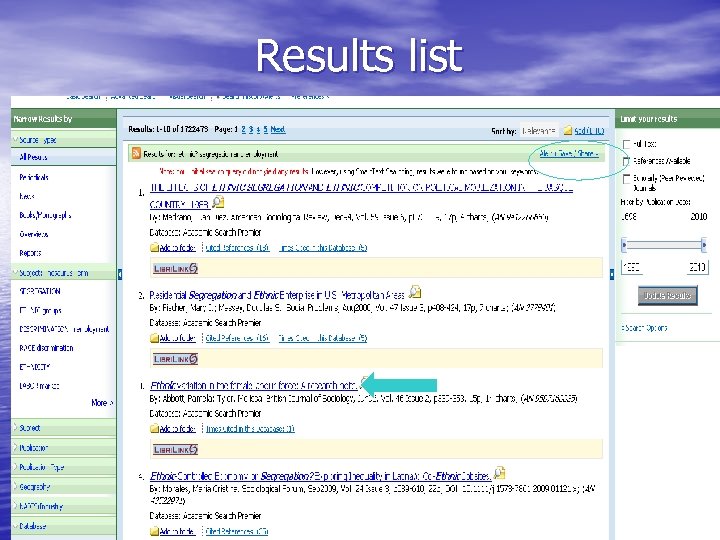Open the preview magnifier beside Residential Segregation result
The height and width of the screenshot is (540, 720).
(x=415, y=292)
